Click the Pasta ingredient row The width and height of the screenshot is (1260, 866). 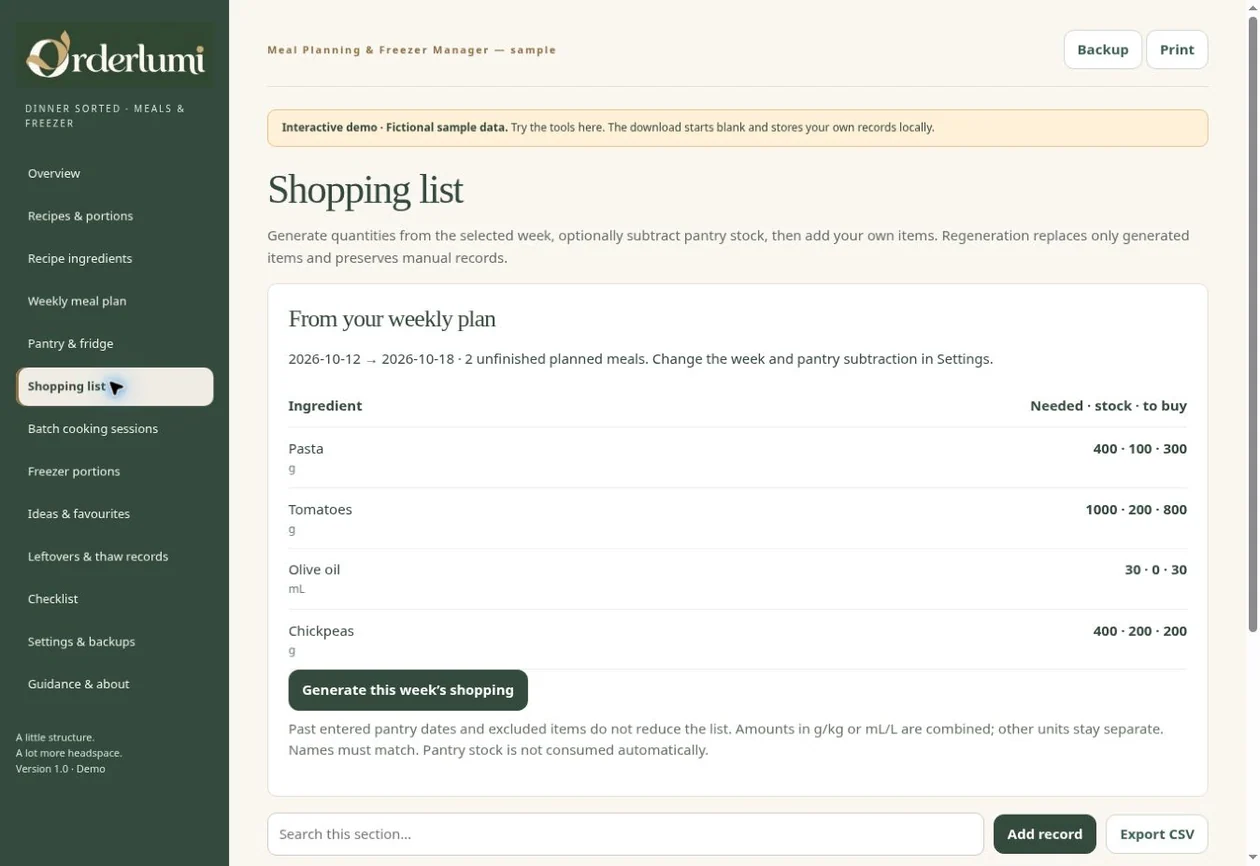click(737, 458)
